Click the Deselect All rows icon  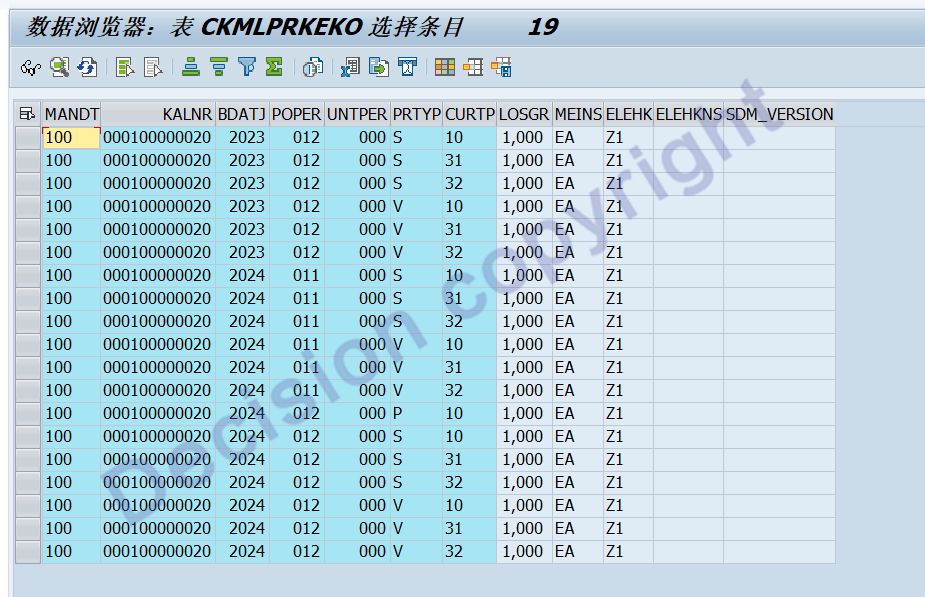pyautogui.click(x=153, y=67)
